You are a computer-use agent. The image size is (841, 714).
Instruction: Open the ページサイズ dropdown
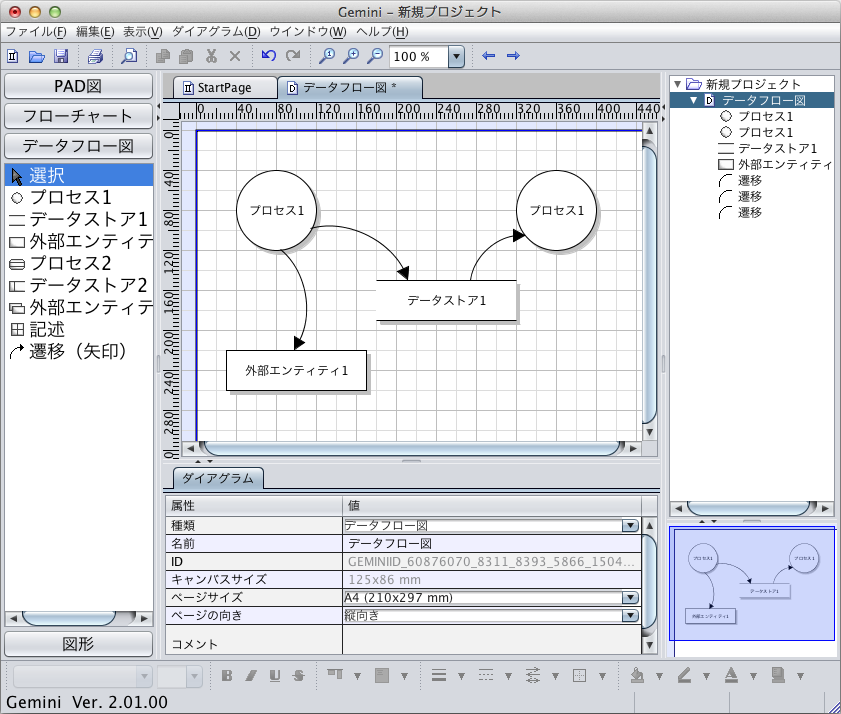coord(630,597)
